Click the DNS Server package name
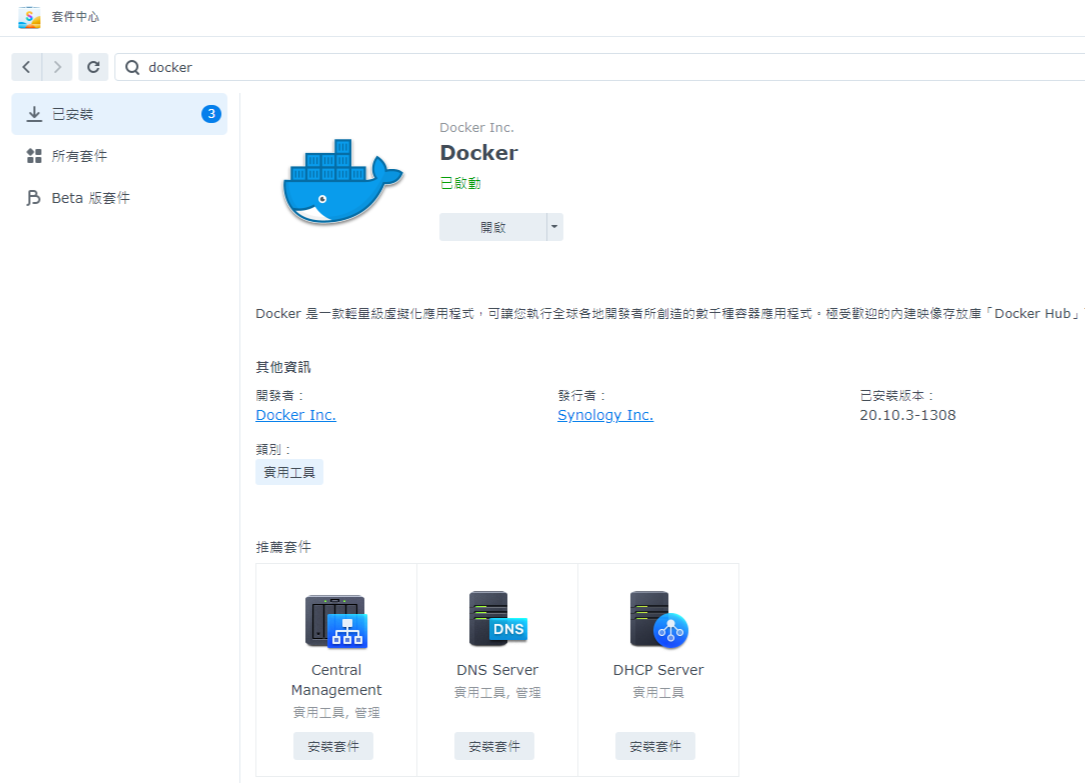The height and width of the screenshot is (783, 1085). point(498,670)
